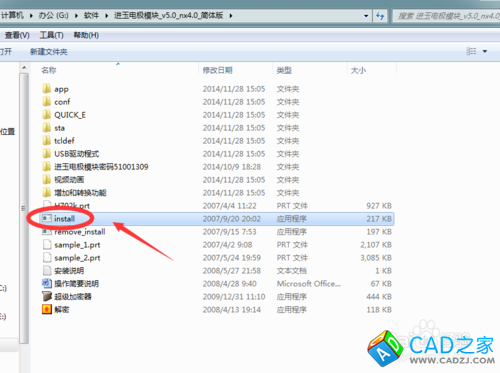Click the 超级加密器 file name
Image resolution: width=500 pixels, height=373 pixels.
point(73,297)
